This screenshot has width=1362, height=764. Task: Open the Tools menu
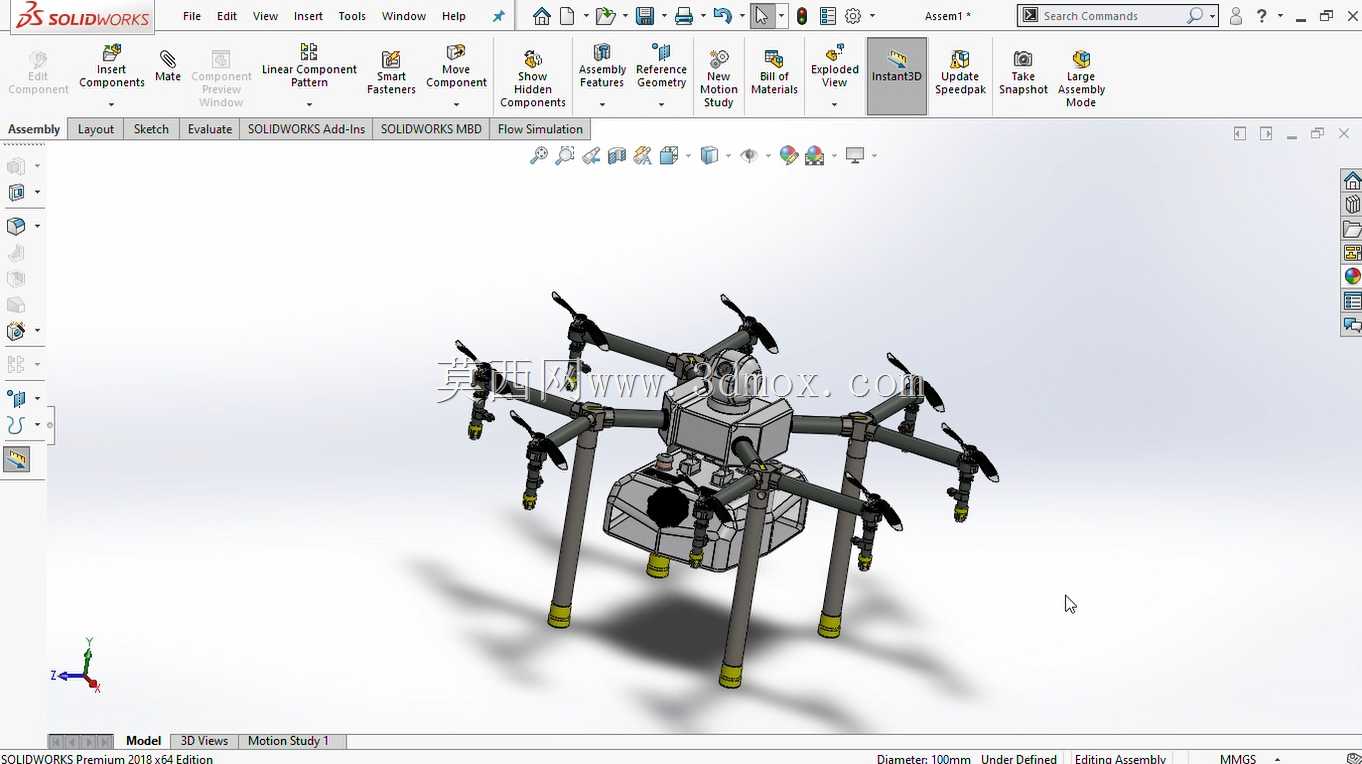pyautogui.click(x=352, y=16)
